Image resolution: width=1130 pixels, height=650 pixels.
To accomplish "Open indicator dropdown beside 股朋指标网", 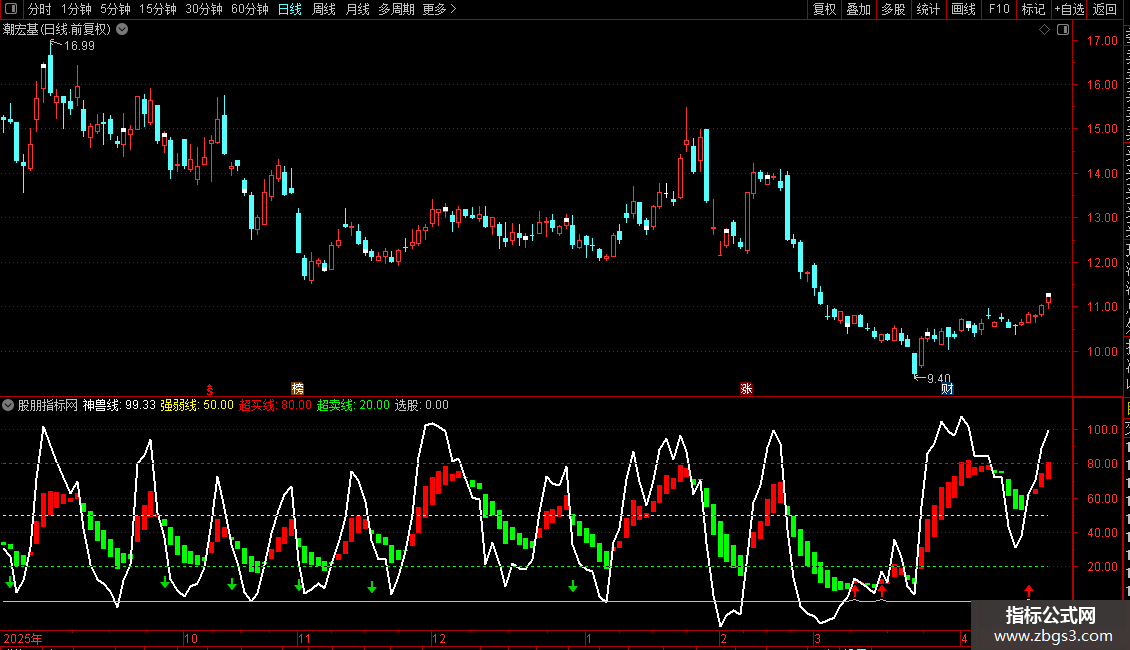I will coord(8,405).
